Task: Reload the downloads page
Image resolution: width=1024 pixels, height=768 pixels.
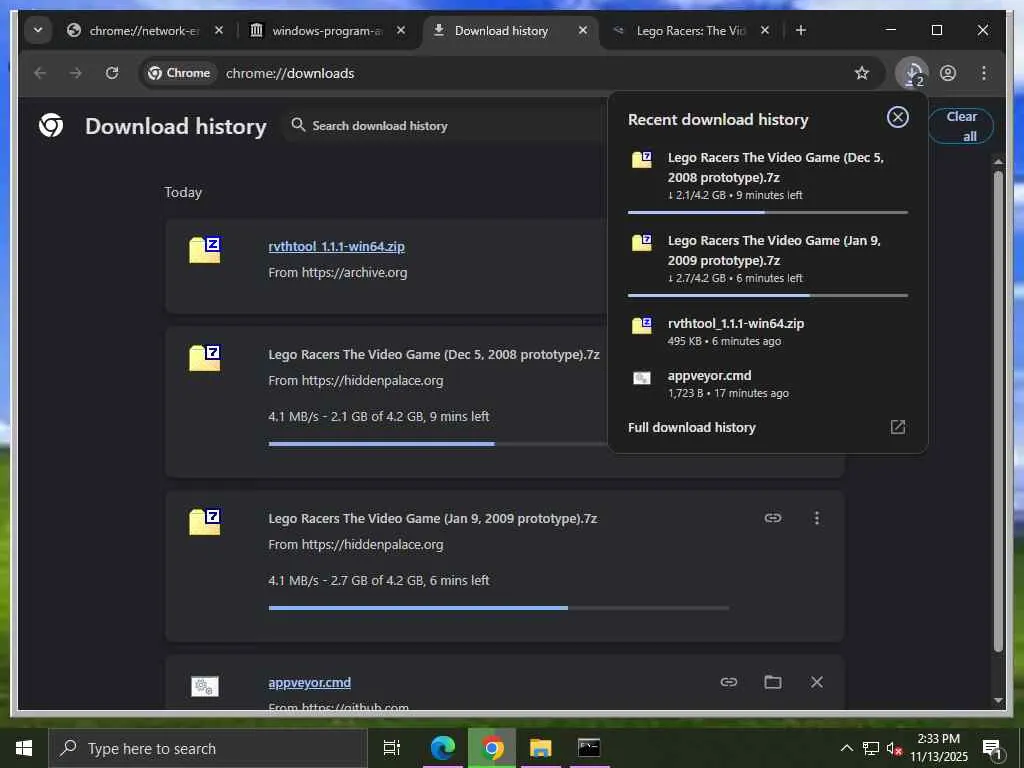Action: (x=112, y=73)
